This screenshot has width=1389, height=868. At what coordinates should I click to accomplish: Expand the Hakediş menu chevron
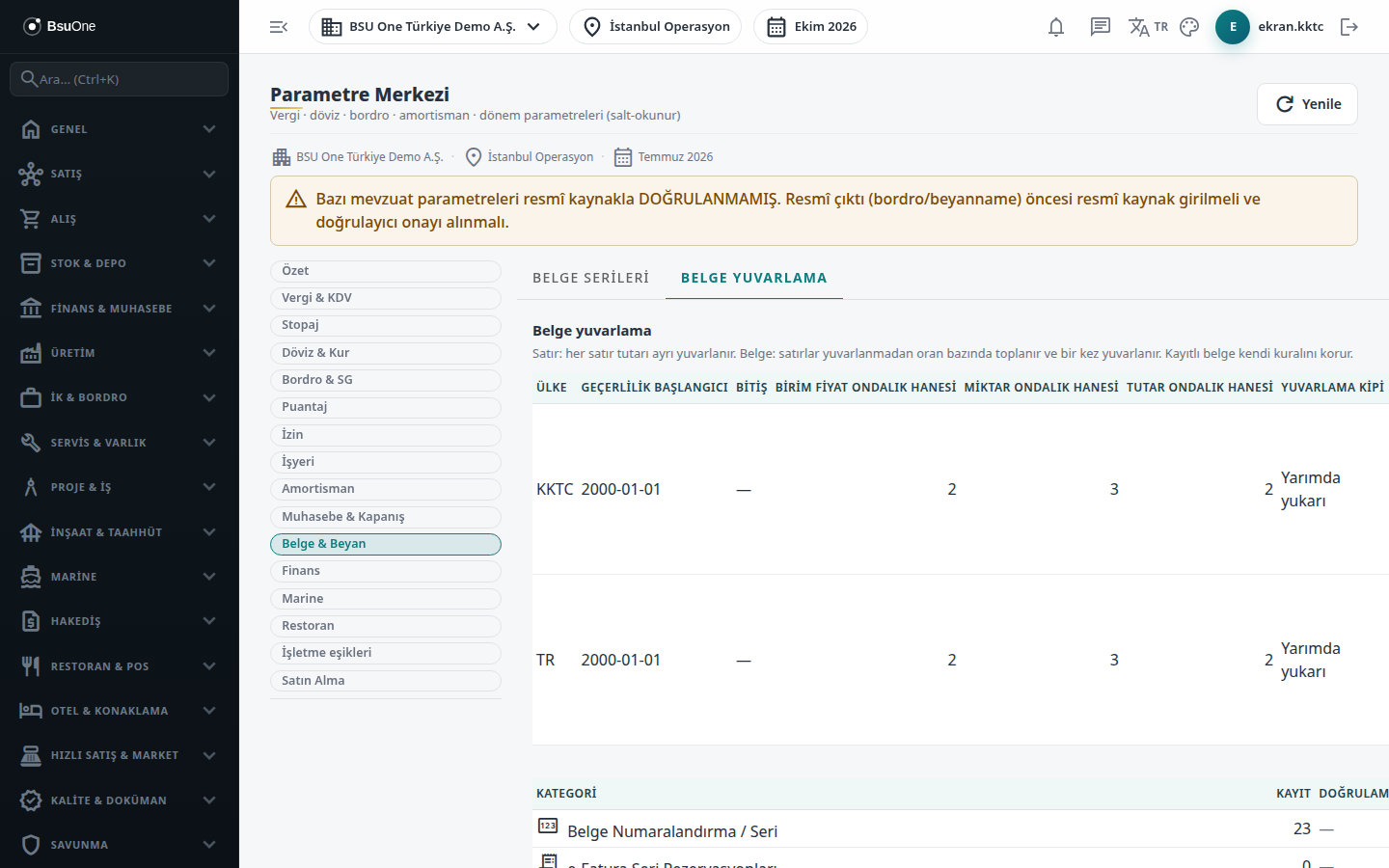click(x=209, y=621)
